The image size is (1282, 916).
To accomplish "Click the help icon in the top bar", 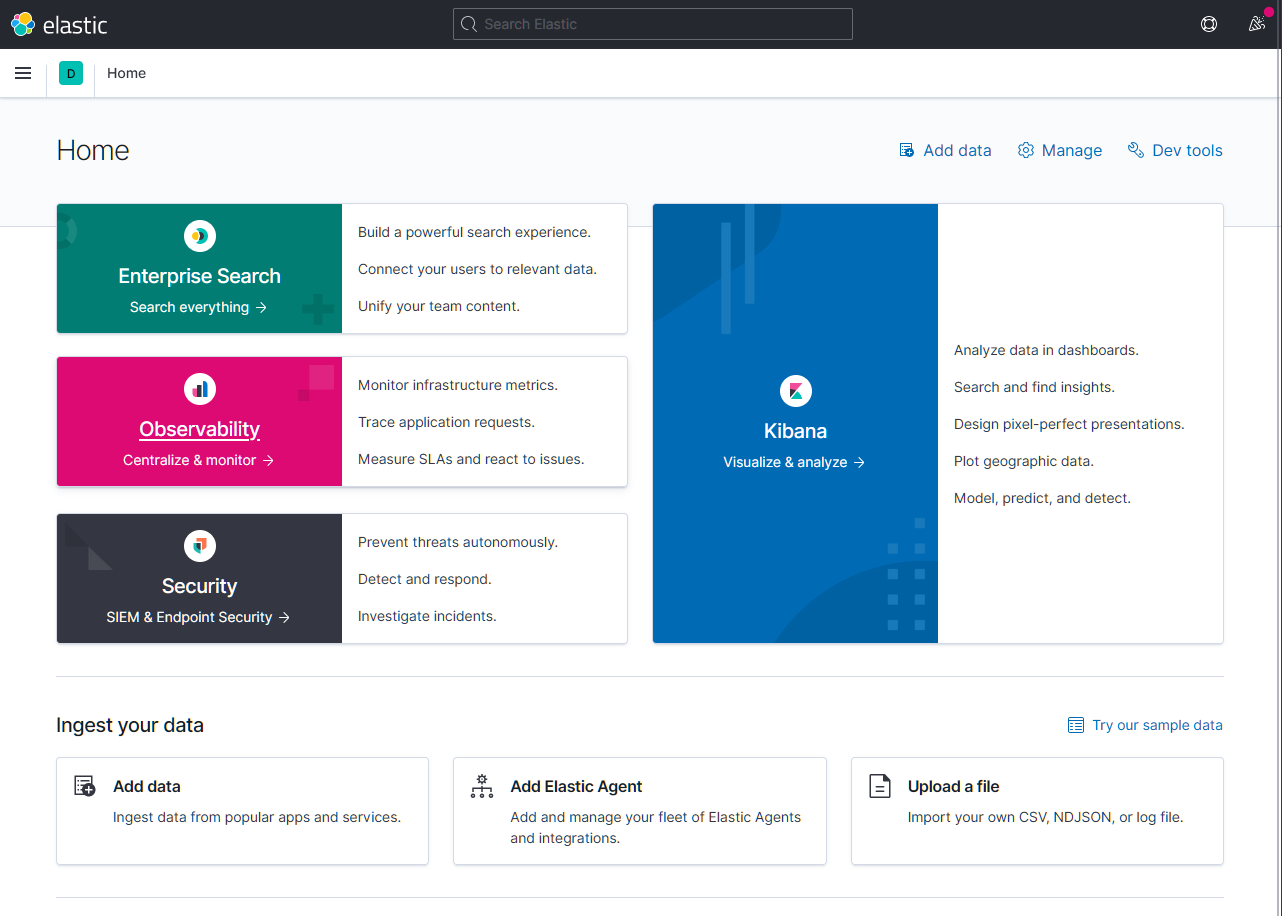I will [1209, 23].
